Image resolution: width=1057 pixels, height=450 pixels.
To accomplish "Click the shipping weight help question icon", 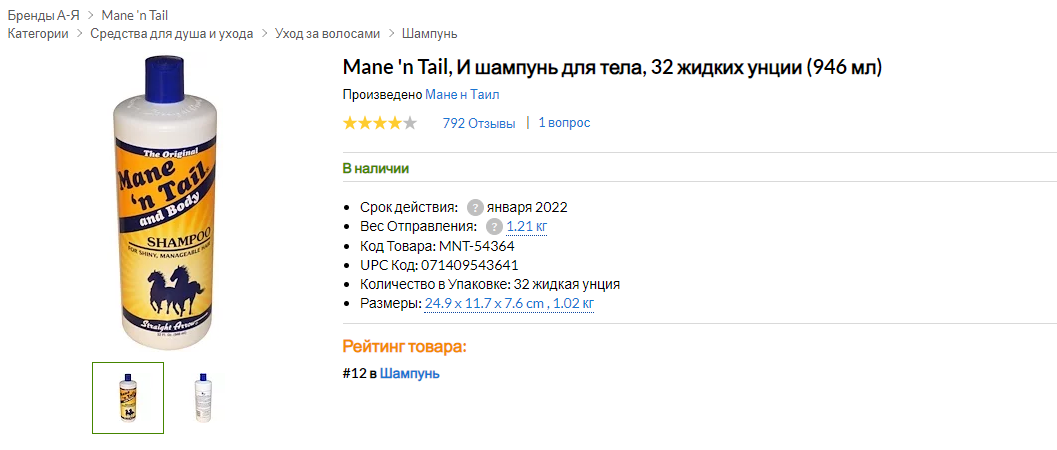I will [493, 227].
